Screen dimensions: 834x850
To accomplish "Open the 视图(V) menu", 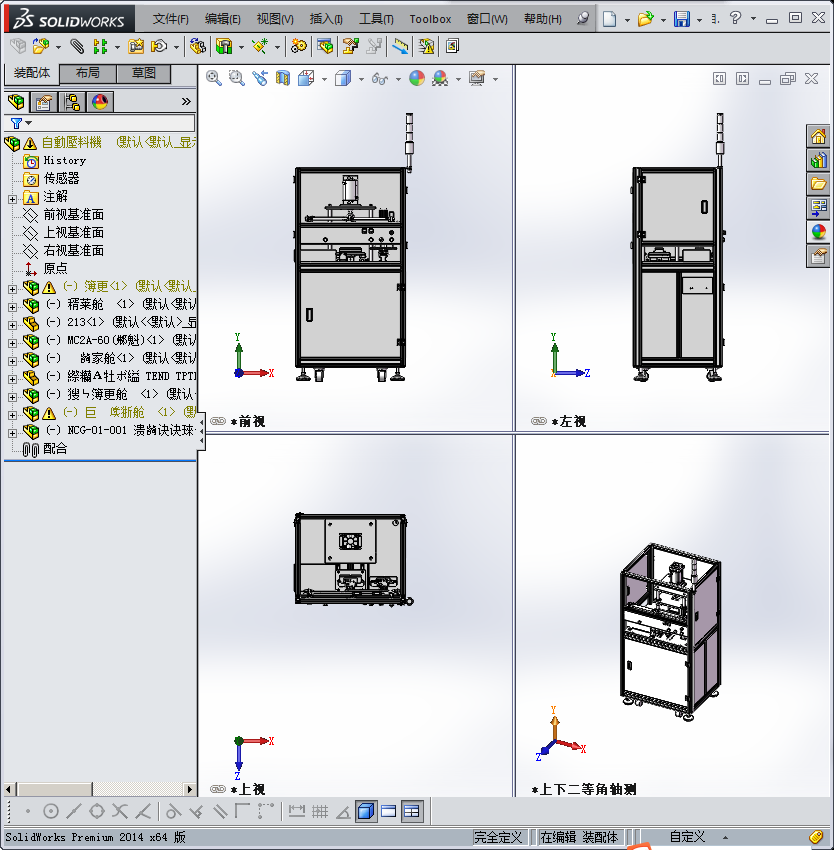I will click(275, 19).
